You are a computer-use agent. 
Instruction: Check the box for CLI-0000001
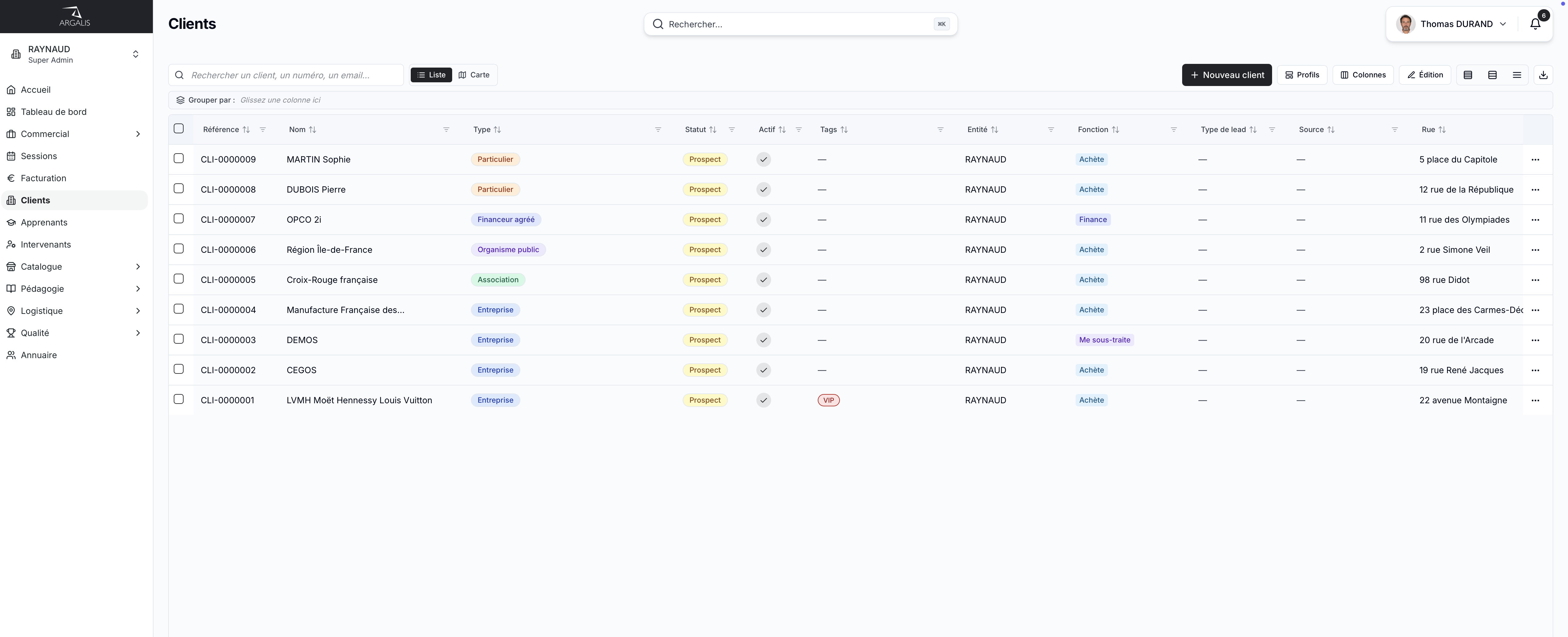178,400
